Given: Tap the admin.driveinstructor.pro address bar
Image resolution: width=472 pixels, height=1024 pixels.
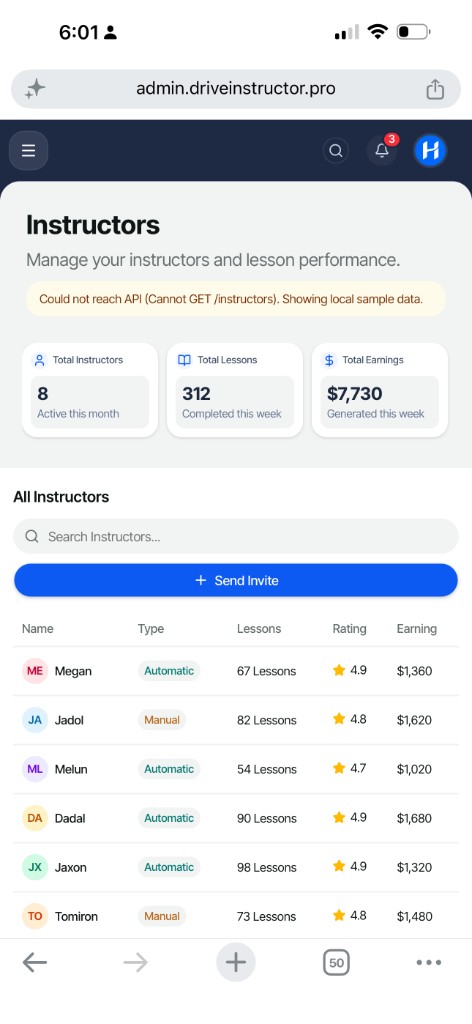Looking at the screenshot, I should coord(236,89).
